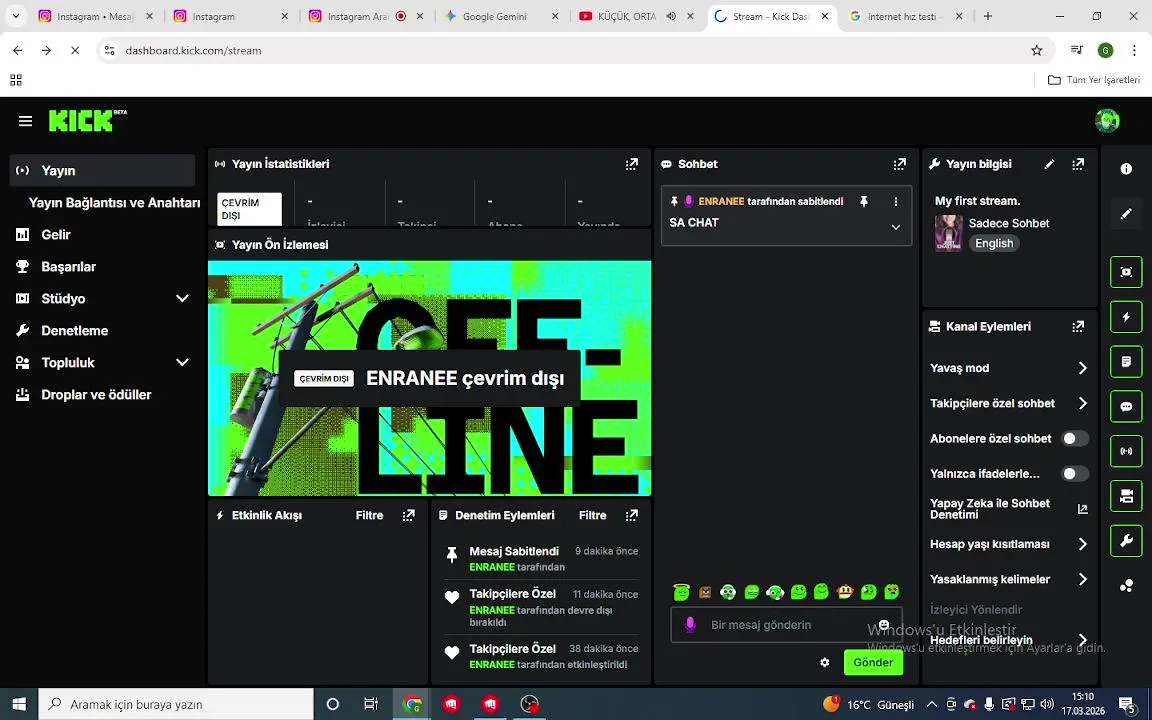1152x720 pixels.
Task: Click the ÇEVRİM DIŞI status box in stats
Action: point(250,209)
